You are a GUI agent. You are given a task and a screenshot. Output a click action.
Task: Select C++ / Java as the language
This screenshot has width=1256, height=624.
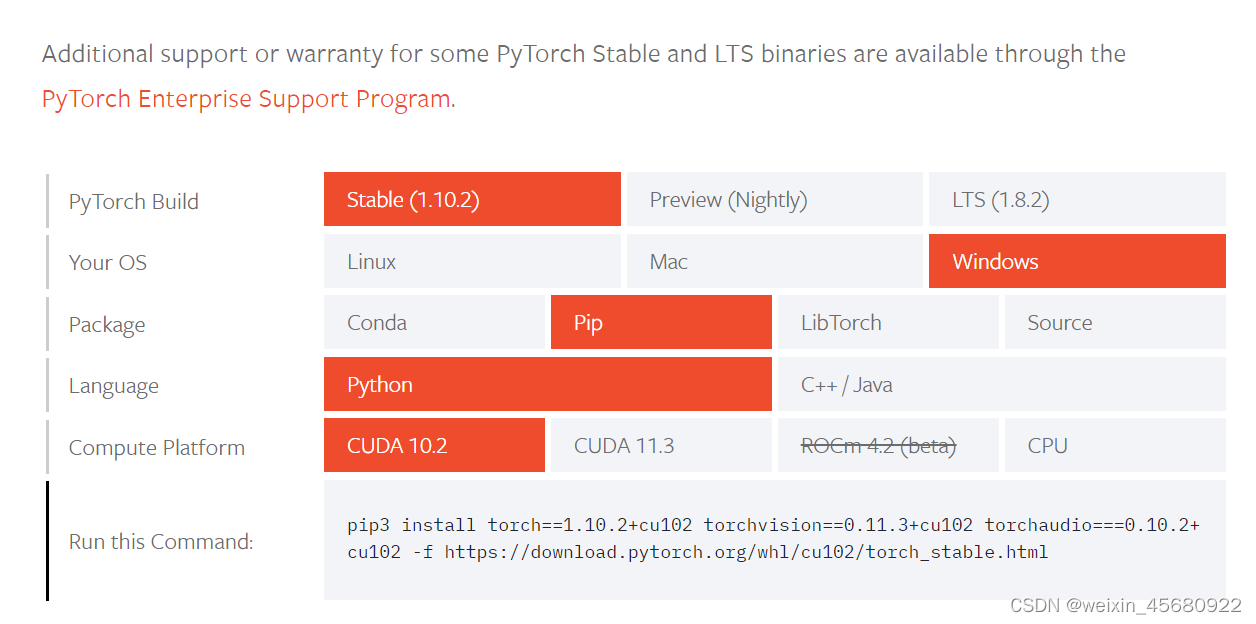coord(1002,384)
